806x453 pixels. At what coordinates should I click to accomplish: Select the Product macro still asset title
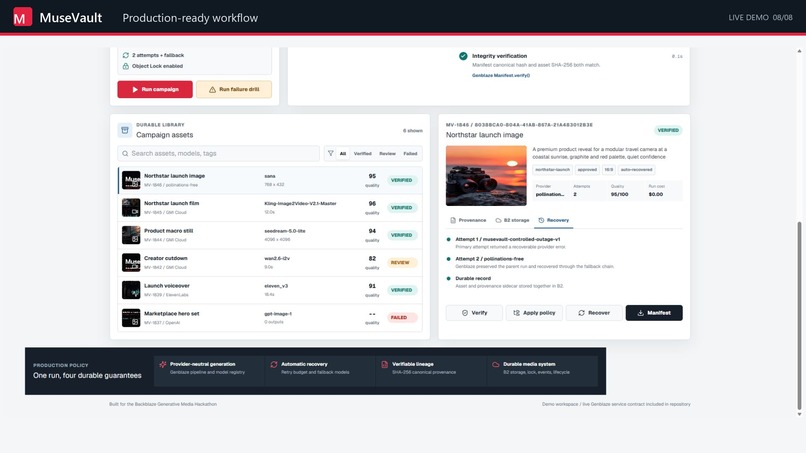point(169,231)
